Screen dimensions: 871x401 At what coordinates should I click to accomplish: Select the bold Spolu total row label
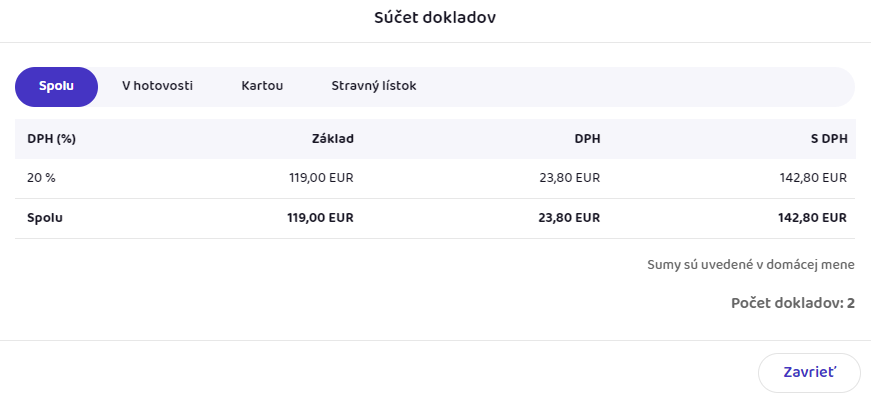coord(45,218)
